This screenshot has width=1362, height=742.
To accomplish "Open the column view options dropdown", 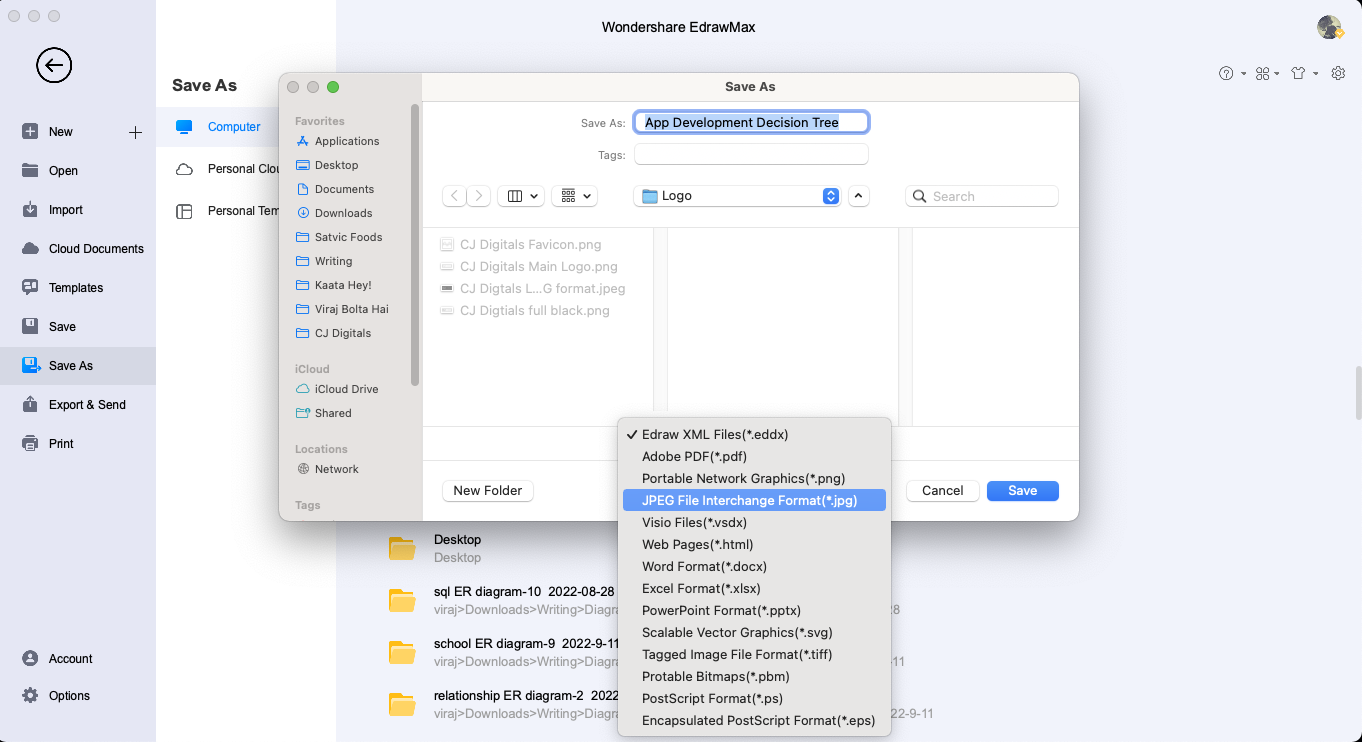I will pyautogui.click(x=521, y=196).
